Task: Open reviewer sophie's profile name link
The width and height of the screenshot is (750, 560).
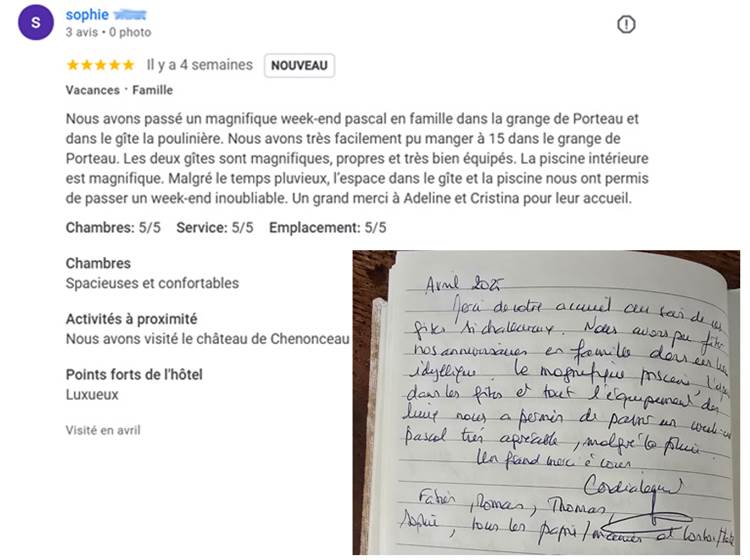Action: [87, 14]
